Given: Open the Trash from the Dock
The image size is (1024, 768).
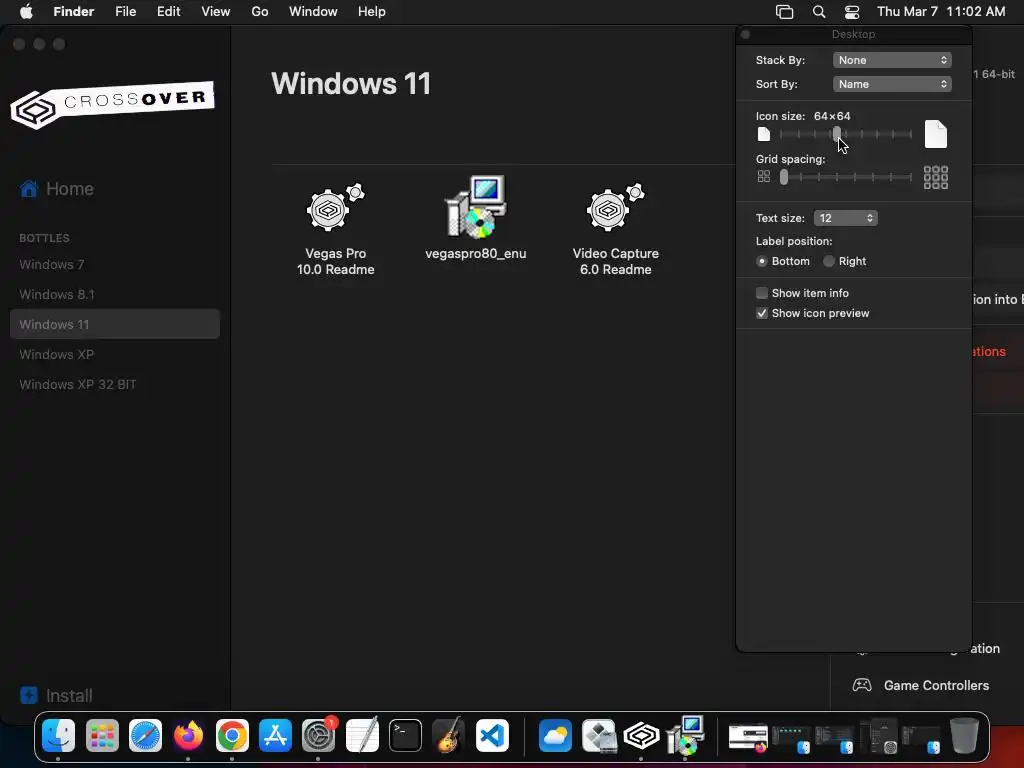Looking at the screenshot, I should (964, 736).
